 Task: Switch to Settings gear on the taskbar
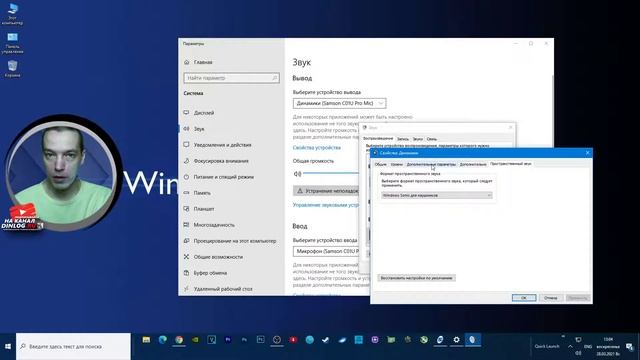click(x=456, y=340)
